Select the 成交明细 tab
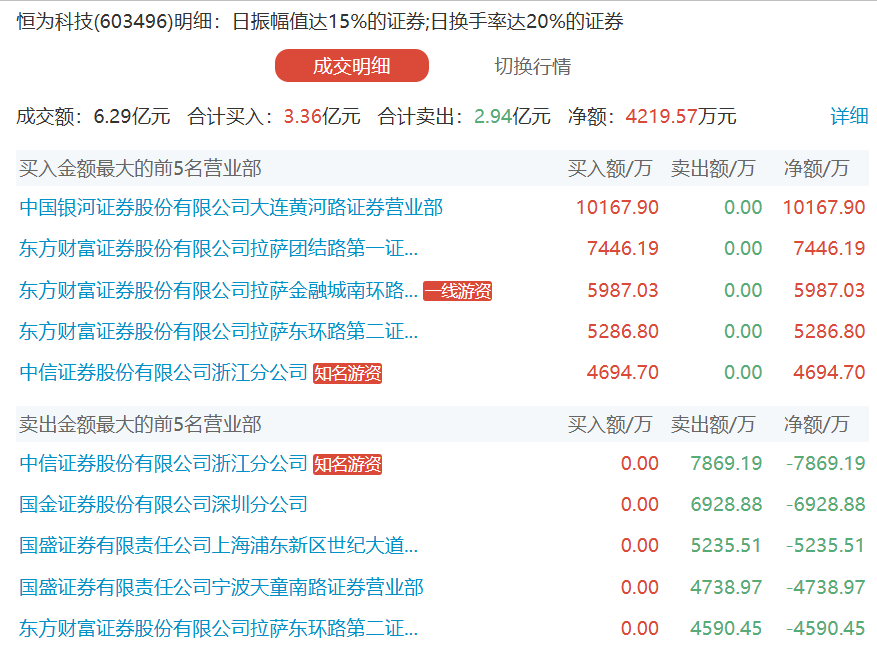This screenshot has width=877, height=651. [352, 66]
